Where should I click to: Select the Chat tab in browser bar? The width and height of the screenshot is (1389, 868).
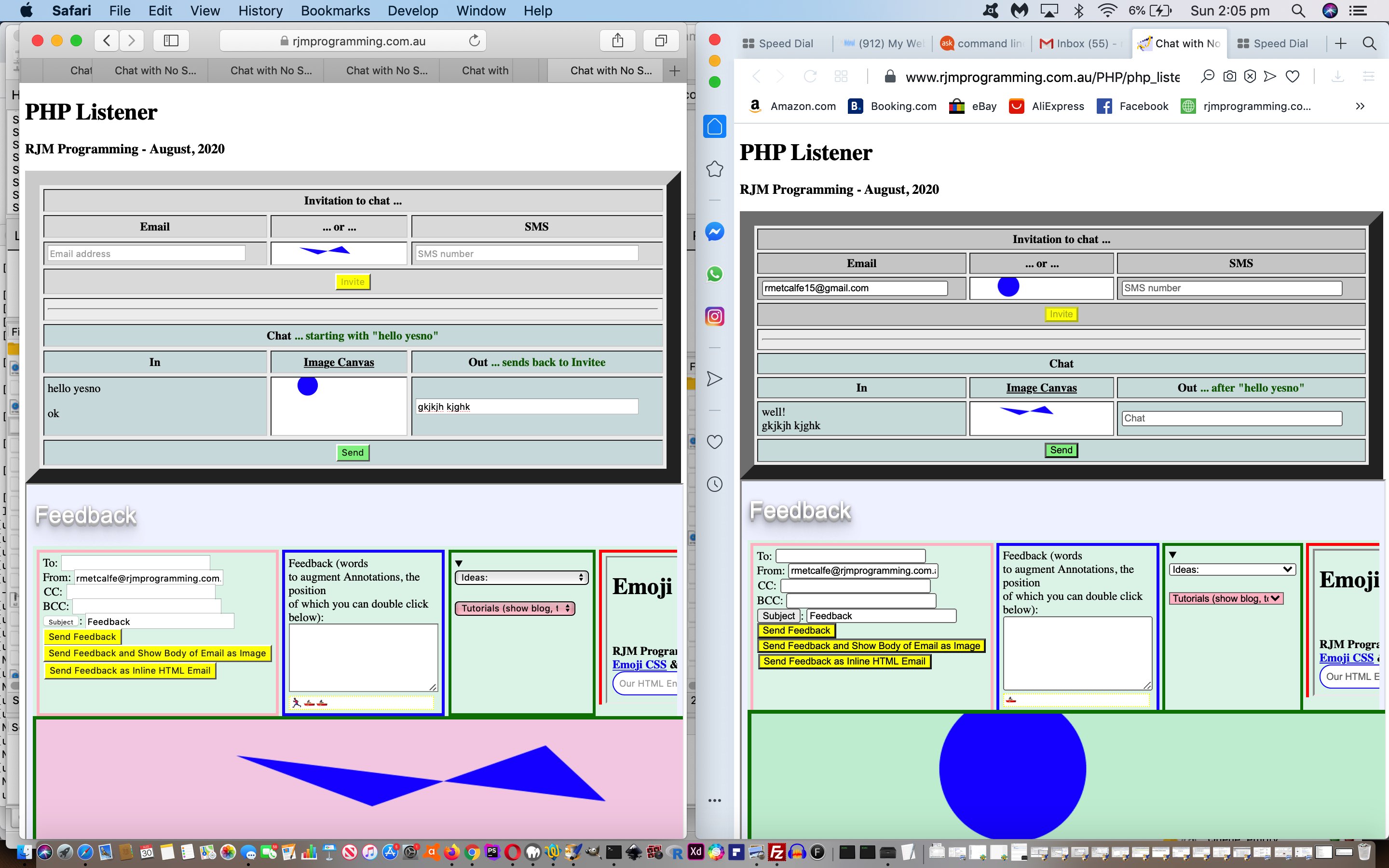click(x=80, y=70)
